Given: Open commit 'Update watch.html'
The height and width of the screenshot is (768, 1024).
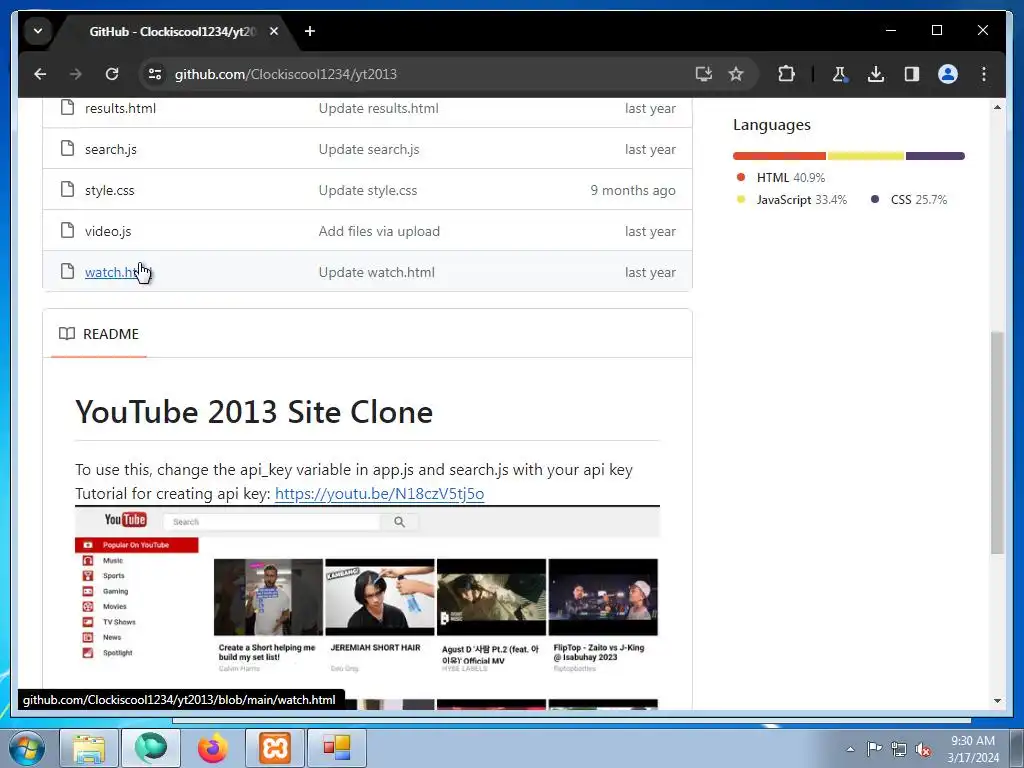Looking at the screenshot, I should 376,272.
